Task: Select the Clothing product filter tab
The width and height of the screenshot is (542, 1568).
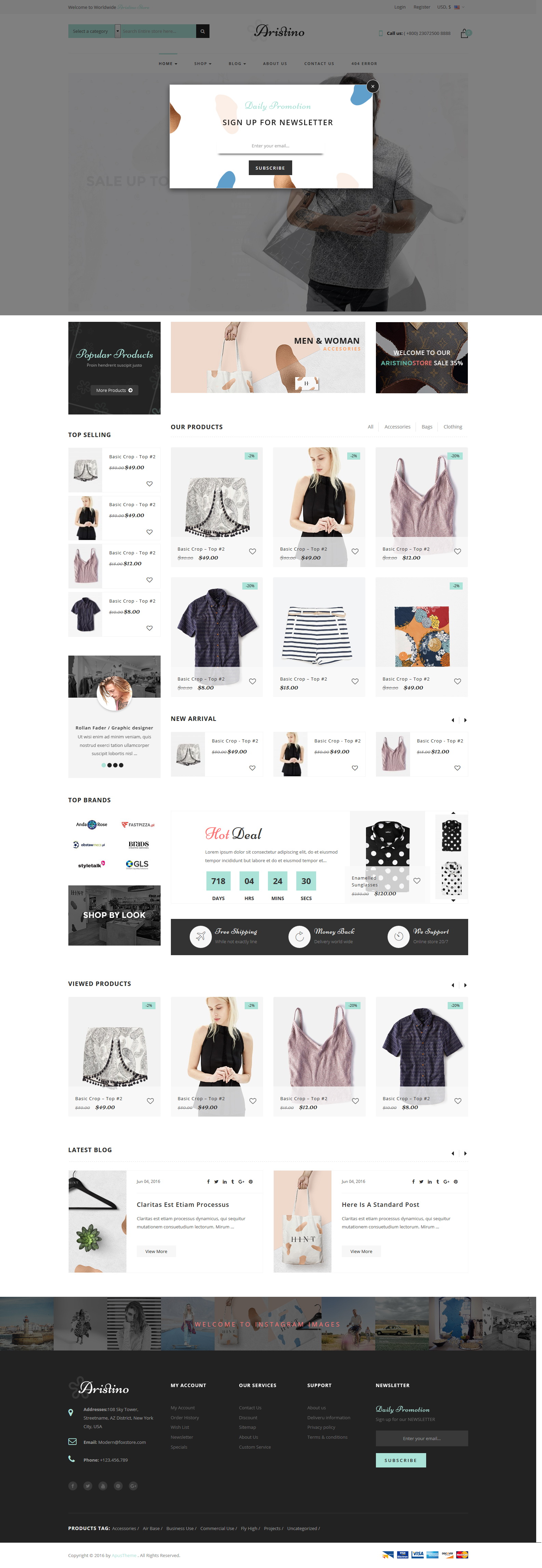Action: (x=452, y=427)
